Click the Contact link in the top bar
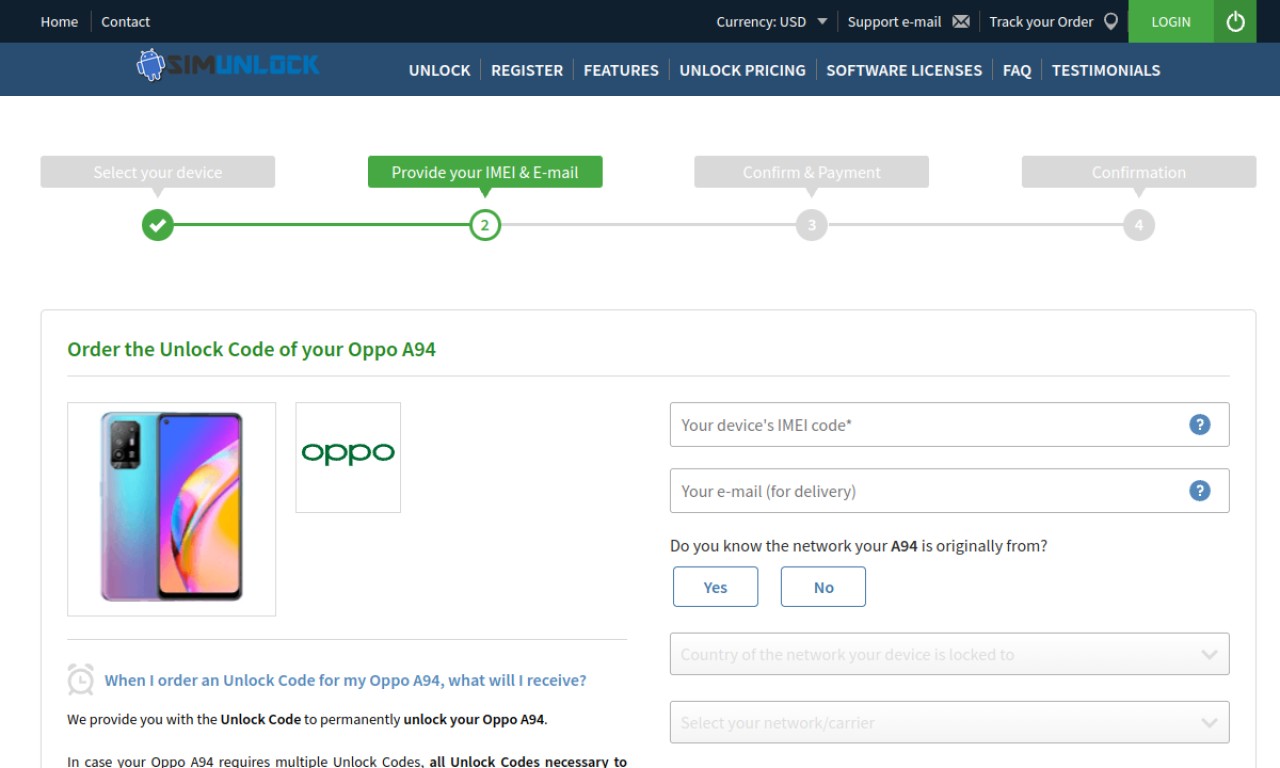1280x768 pixels. click(125, 21)
